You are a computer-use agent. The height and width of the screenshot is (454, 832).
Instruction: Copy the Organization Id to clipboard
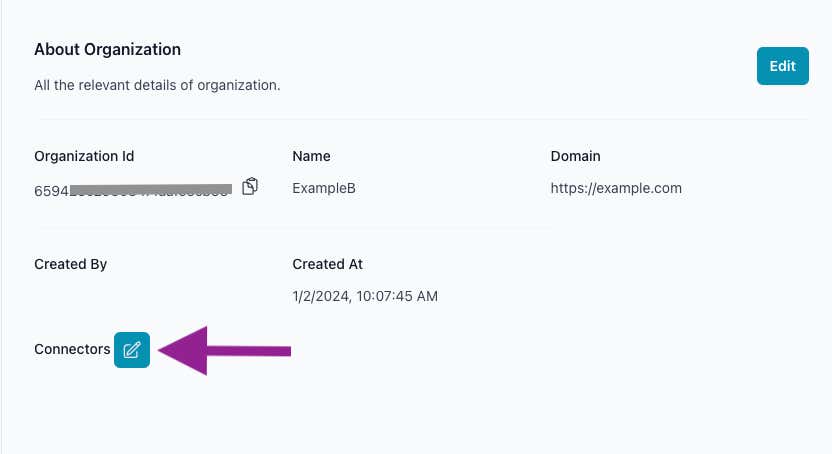[x=250, y=187]
